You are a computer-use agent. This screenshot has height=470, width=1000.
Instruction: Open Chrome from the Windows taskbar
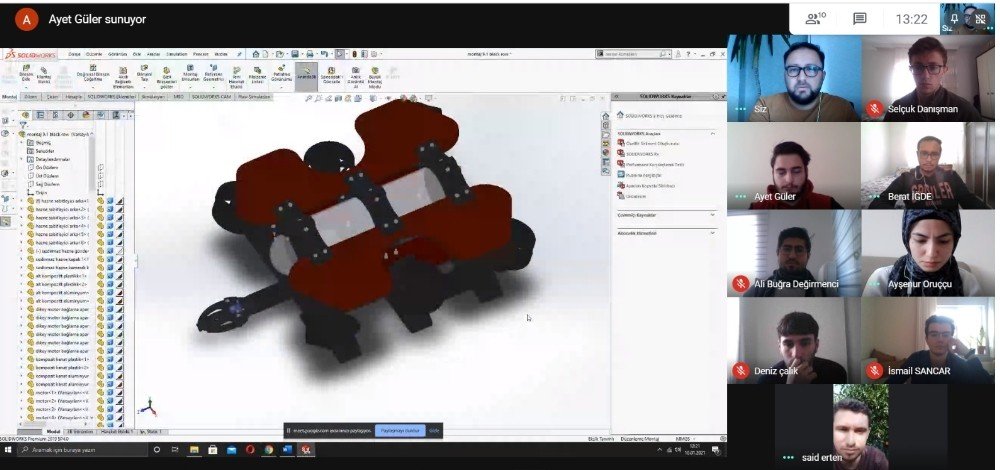pos(268,450)
